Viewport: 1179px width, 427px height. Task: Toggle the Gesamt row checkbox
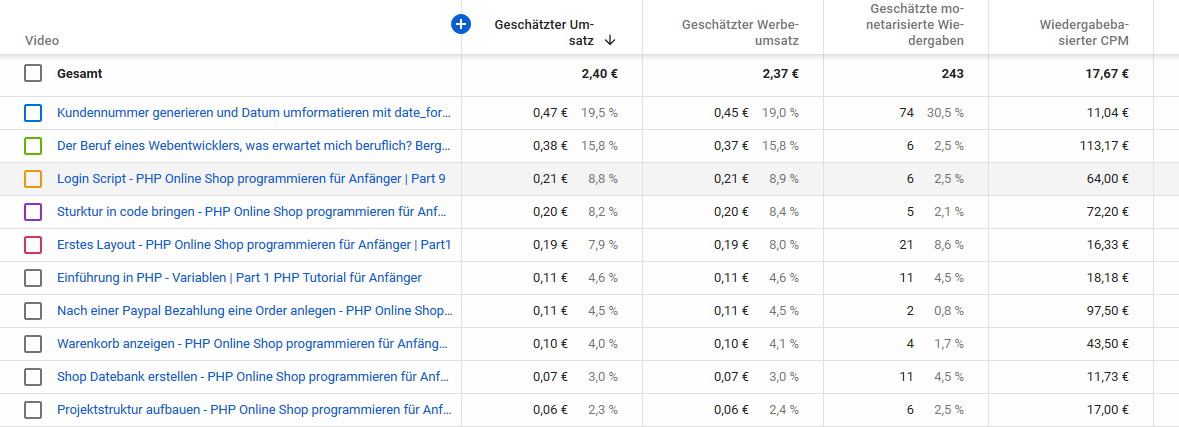[x=33, y=73]
